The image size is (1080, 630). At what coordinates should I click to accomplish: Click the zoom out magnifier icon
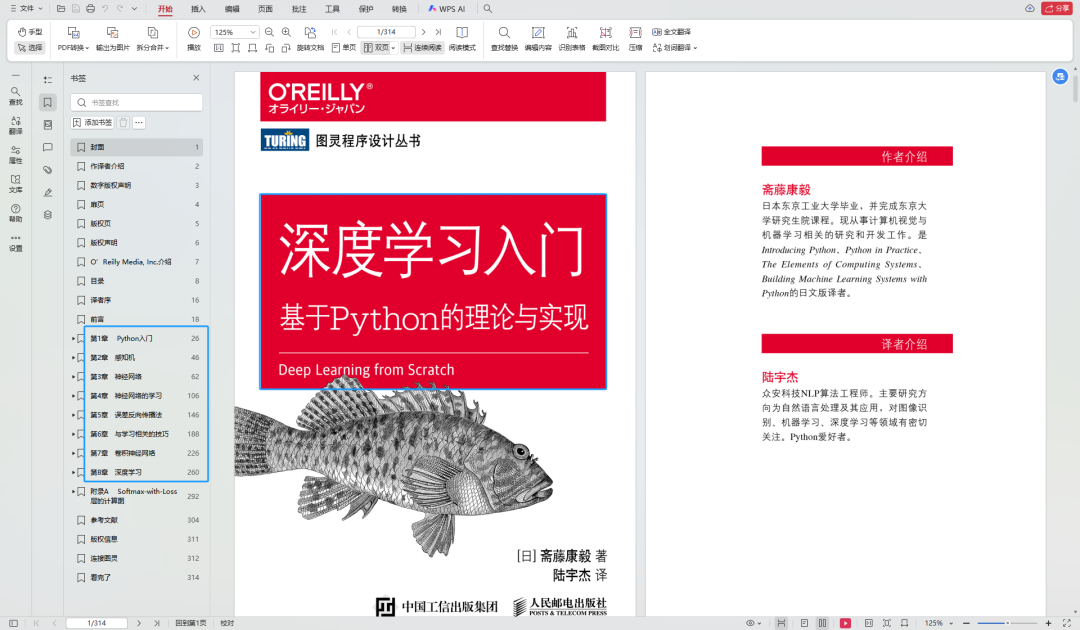(x=269, y=32)
